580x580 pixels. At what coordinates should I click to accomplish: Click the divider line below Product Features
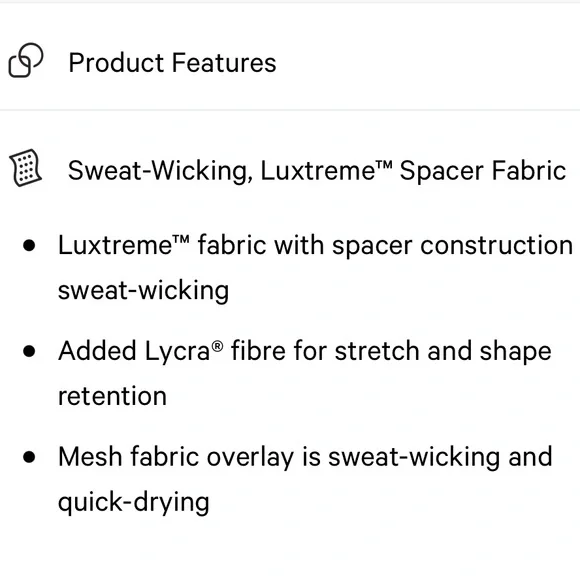pos(290,110)
